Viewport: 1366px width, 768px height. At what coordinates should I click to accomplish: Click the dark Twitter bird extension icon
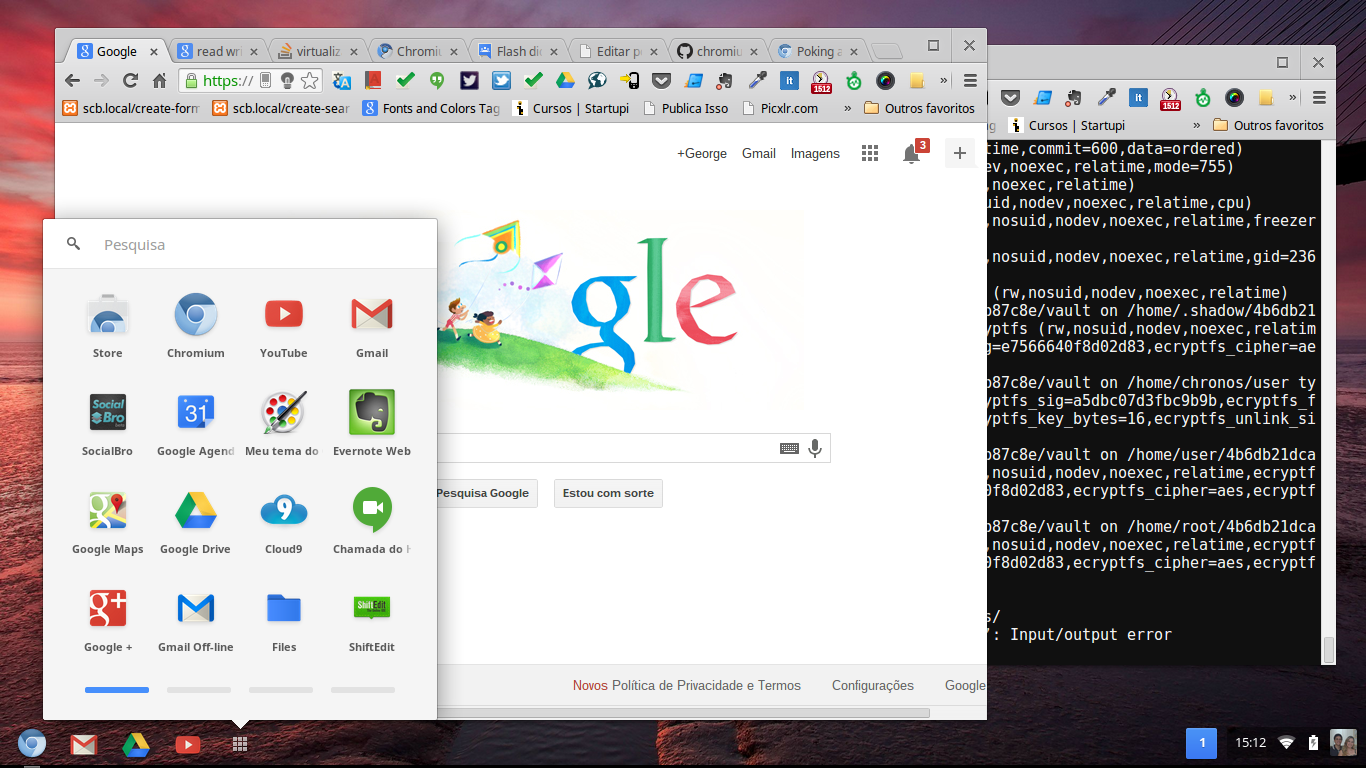click(x=469, y=81)
